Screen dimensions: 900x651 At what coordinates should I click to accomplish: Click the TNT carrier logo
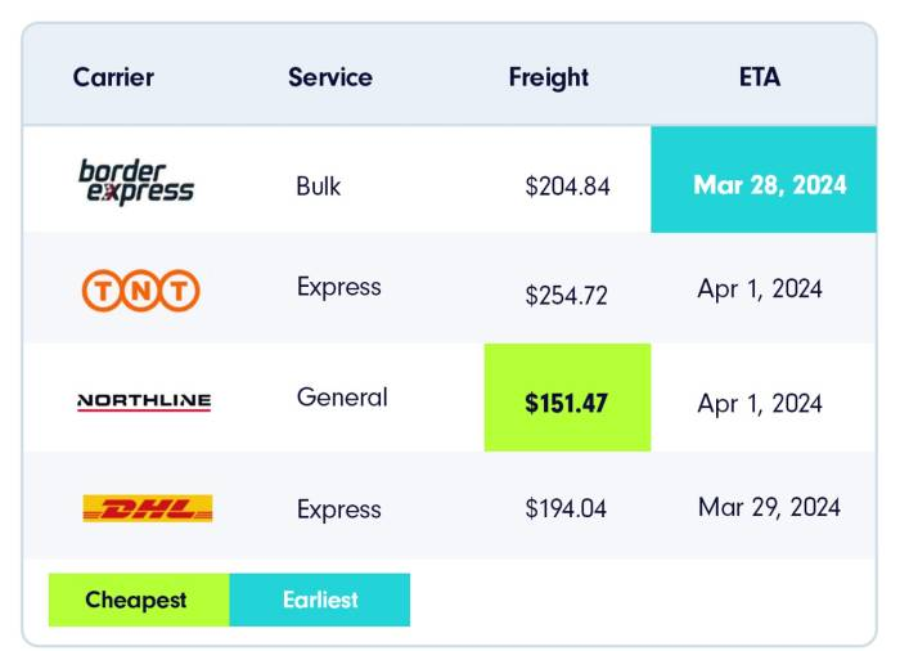(140, 291)
